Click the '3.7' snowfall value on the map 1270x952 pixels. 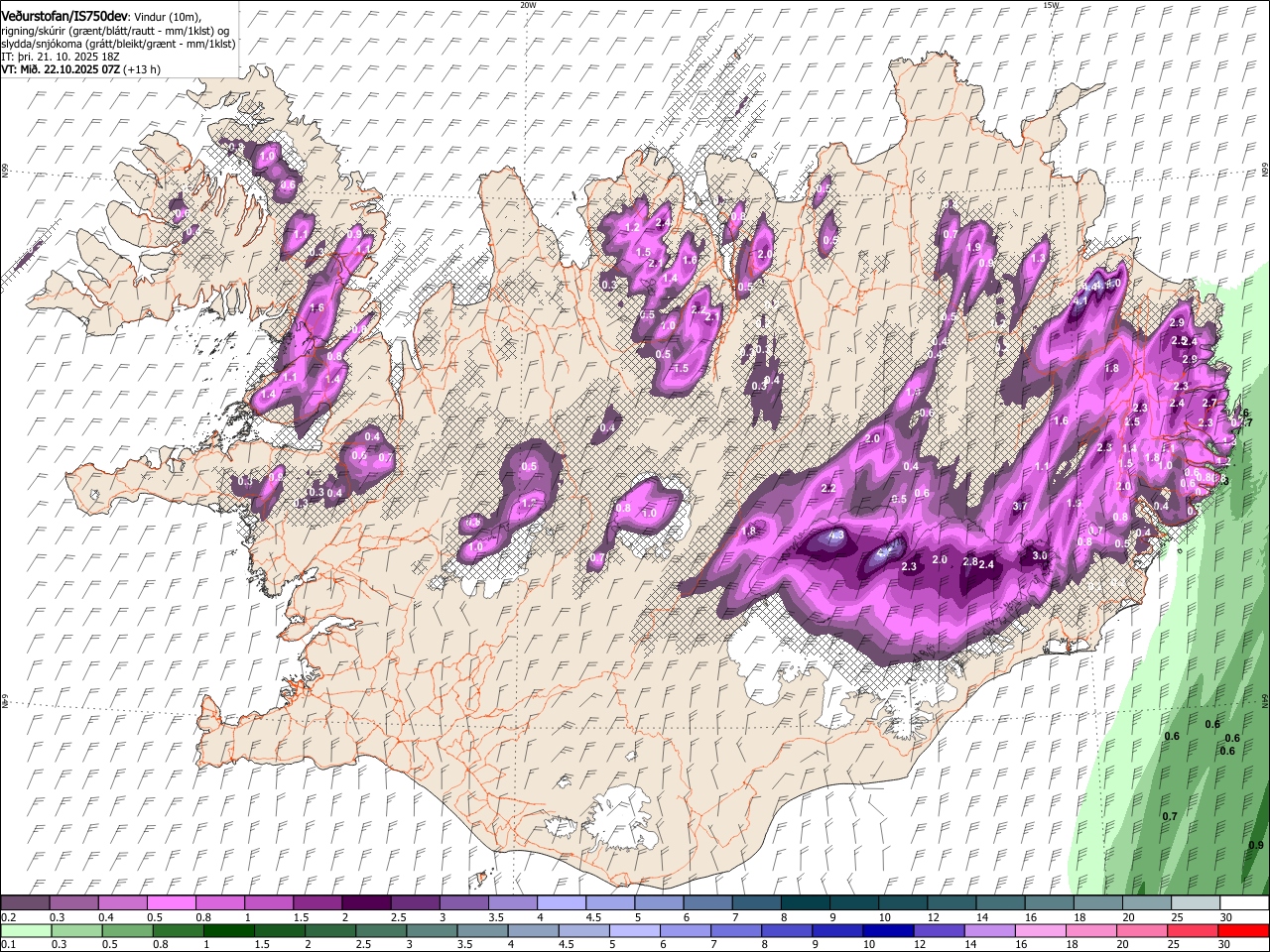tap(1020, 507)
